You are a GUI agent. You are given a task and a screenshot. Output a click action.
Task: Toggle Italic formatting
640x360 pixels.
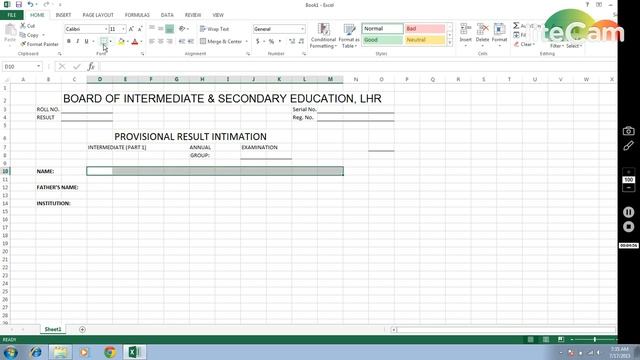78,41
